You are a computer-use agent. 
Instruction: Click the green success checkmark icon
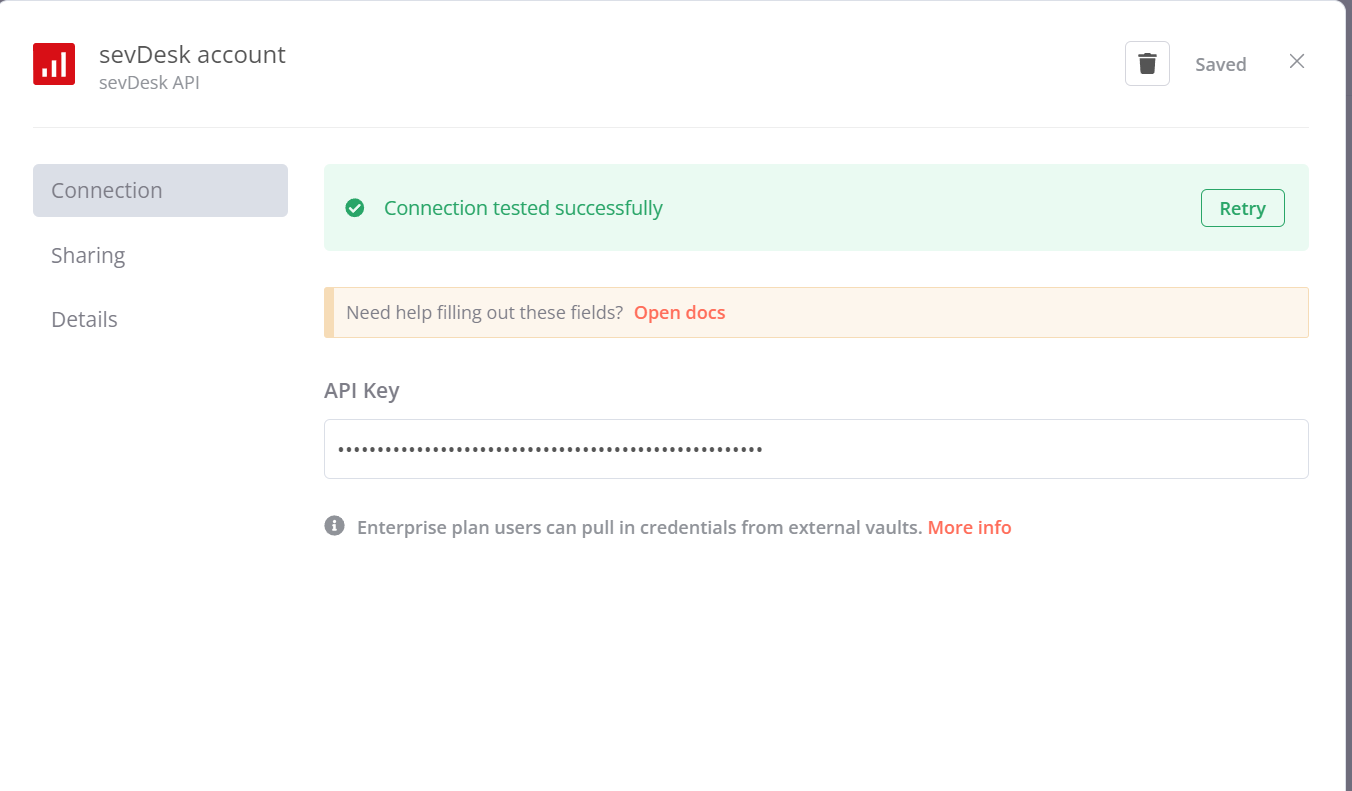coord(354,208)
